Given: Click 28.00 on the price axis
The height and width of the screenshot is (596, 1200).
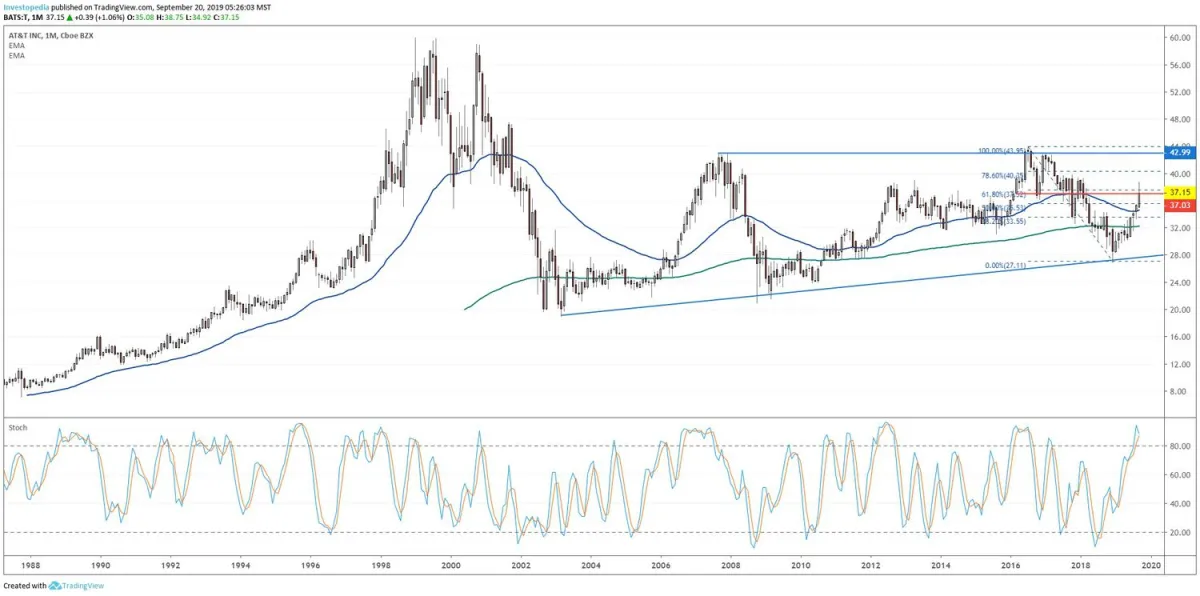Looking at the screenshot, I should 1178,255.
